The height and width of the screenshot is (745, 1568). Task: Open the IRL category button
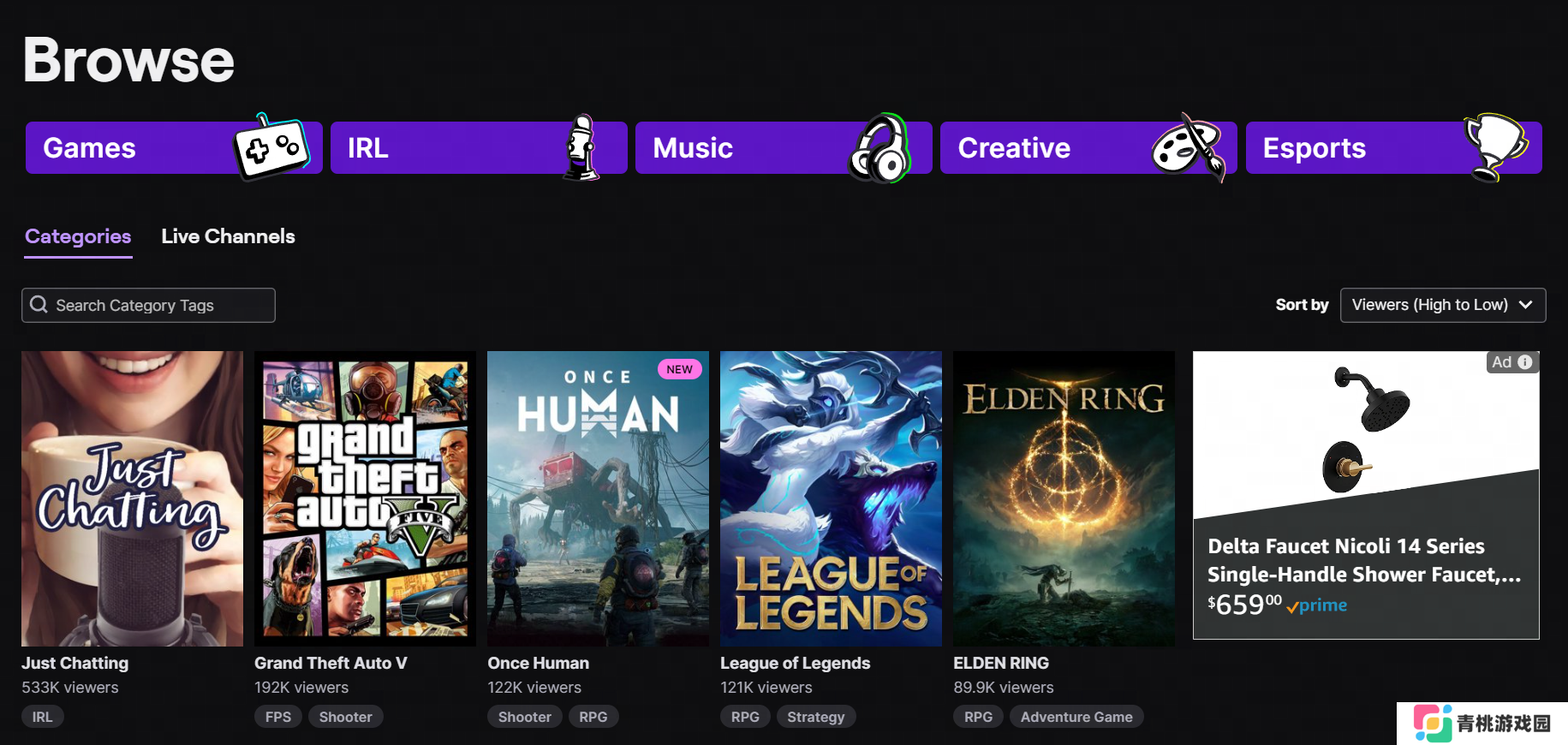tap(479, 147)
